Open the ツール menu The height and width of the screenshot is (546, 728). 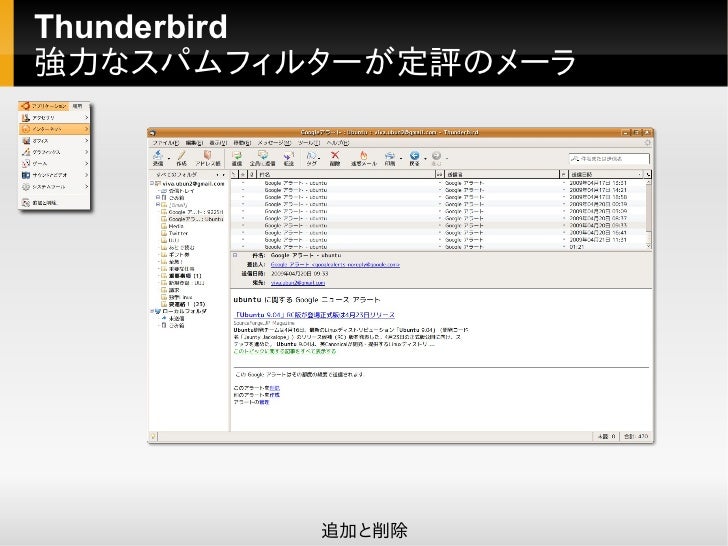click(x=309, y=143)
